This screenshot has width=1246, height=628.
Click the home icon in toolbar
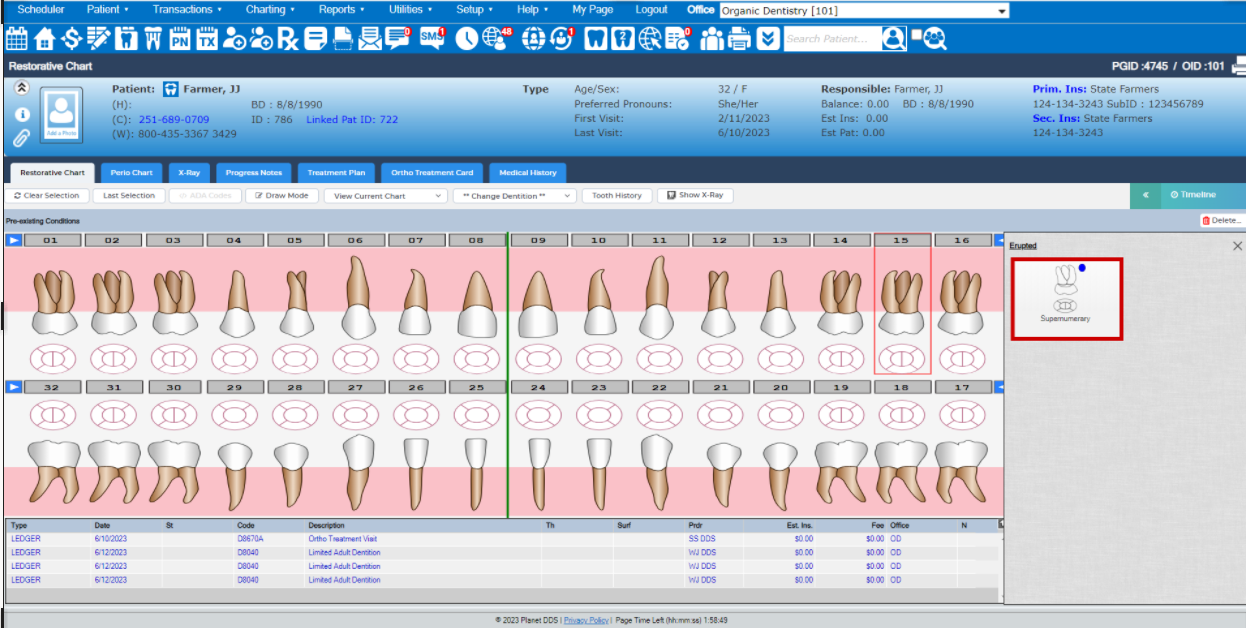click(x=44, y=39)
